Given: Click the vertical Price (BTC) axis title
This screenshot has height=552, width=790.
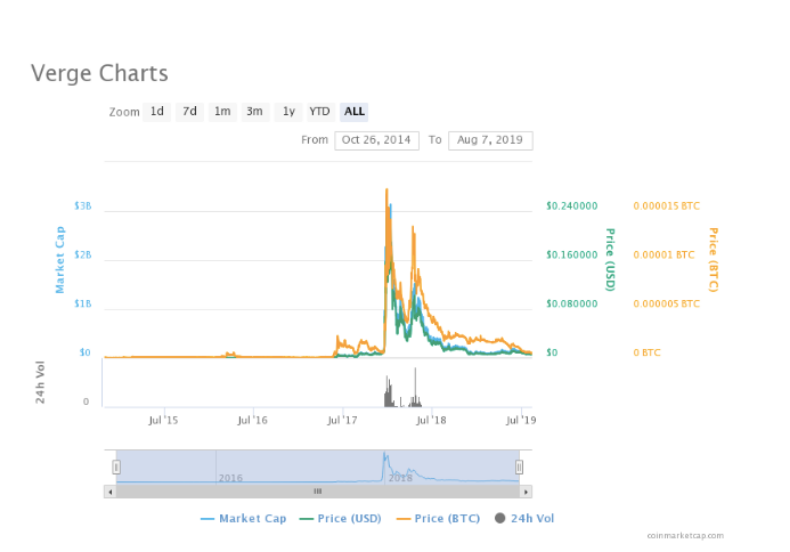Looking at the screenshot, I should click(x=713, y=260).
